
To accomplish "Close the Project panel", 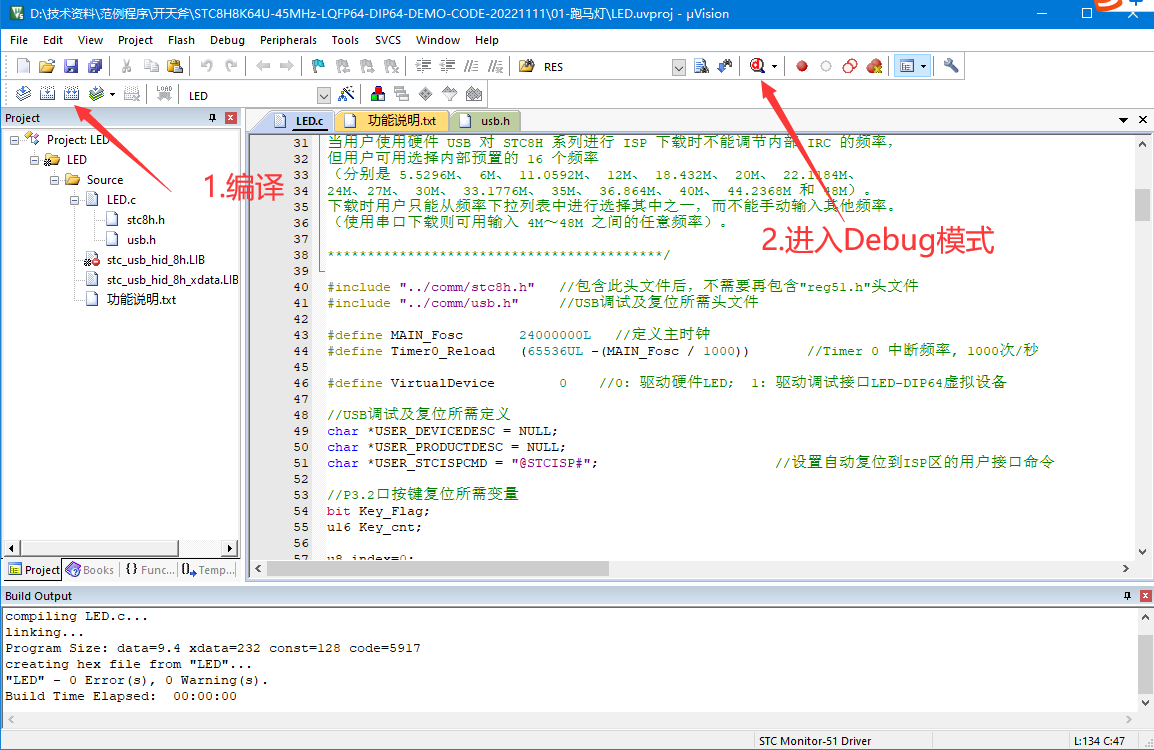I will coord(231,118).
